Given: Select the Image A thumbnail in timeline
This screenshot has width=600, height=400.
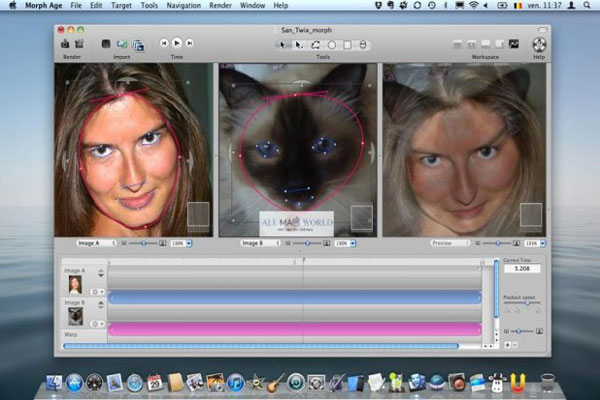Looking at the screenshot, I should (75, 283).
